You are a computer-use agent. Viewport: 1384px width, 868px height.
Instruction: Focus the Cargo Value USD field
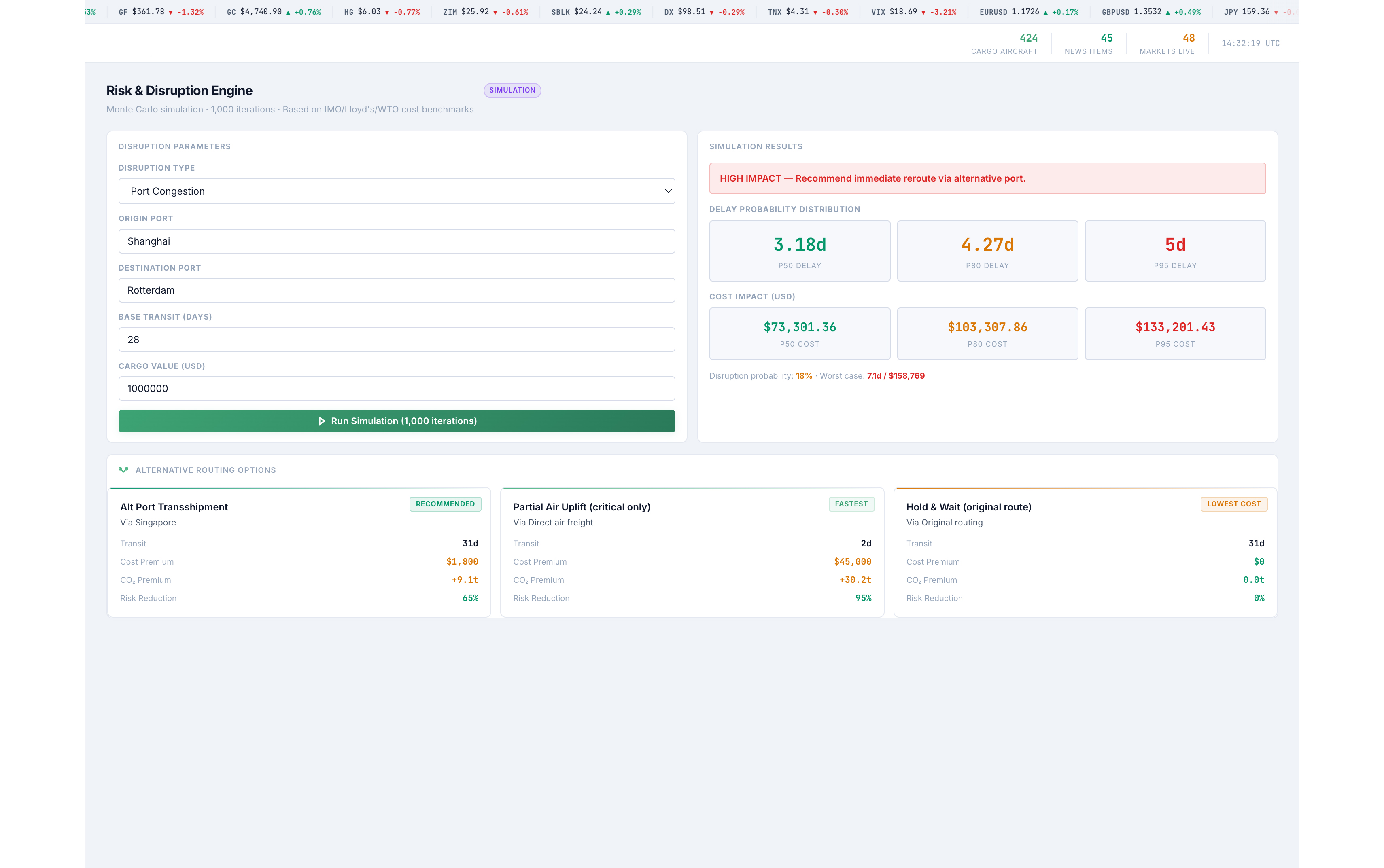396,389
